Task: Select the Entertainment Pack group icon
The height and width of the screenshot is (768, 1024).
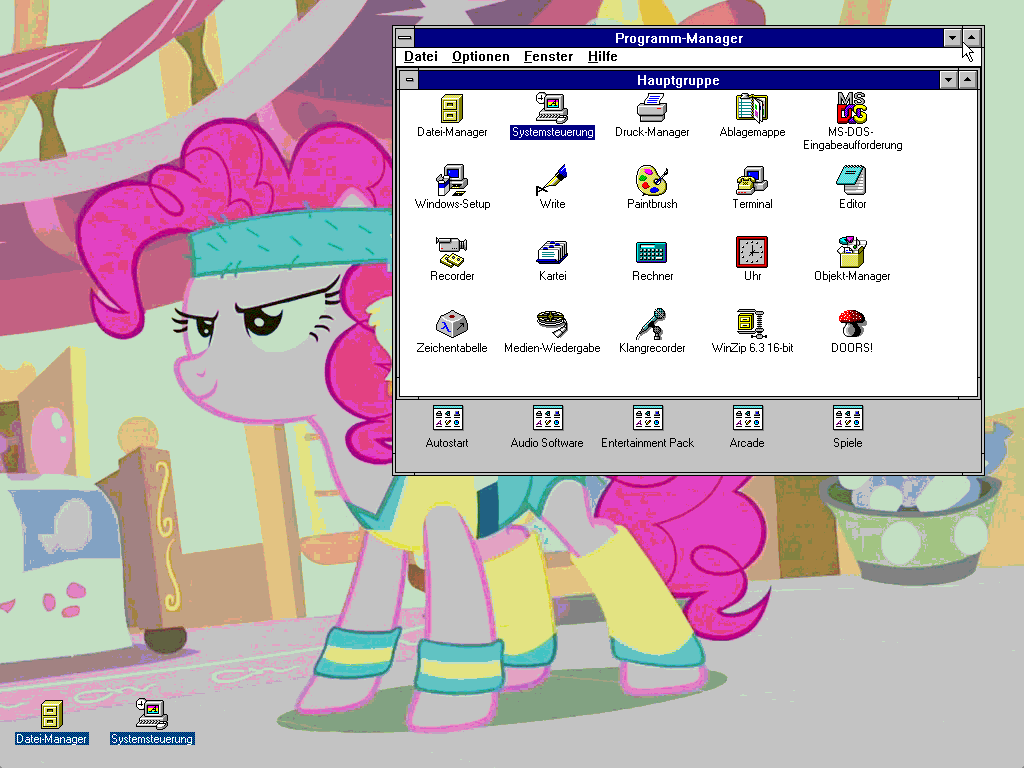Action: [647, 418]
